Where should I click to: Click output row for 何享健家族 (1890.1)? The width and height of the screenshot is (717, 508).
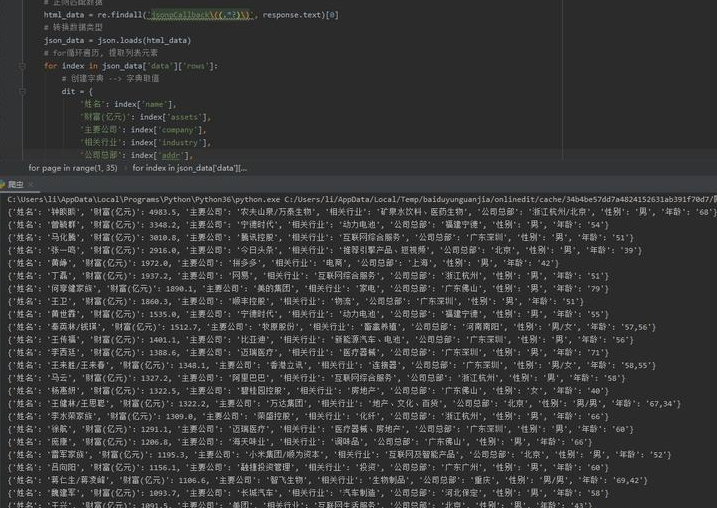pyautogui.click(x=308, y=289)
